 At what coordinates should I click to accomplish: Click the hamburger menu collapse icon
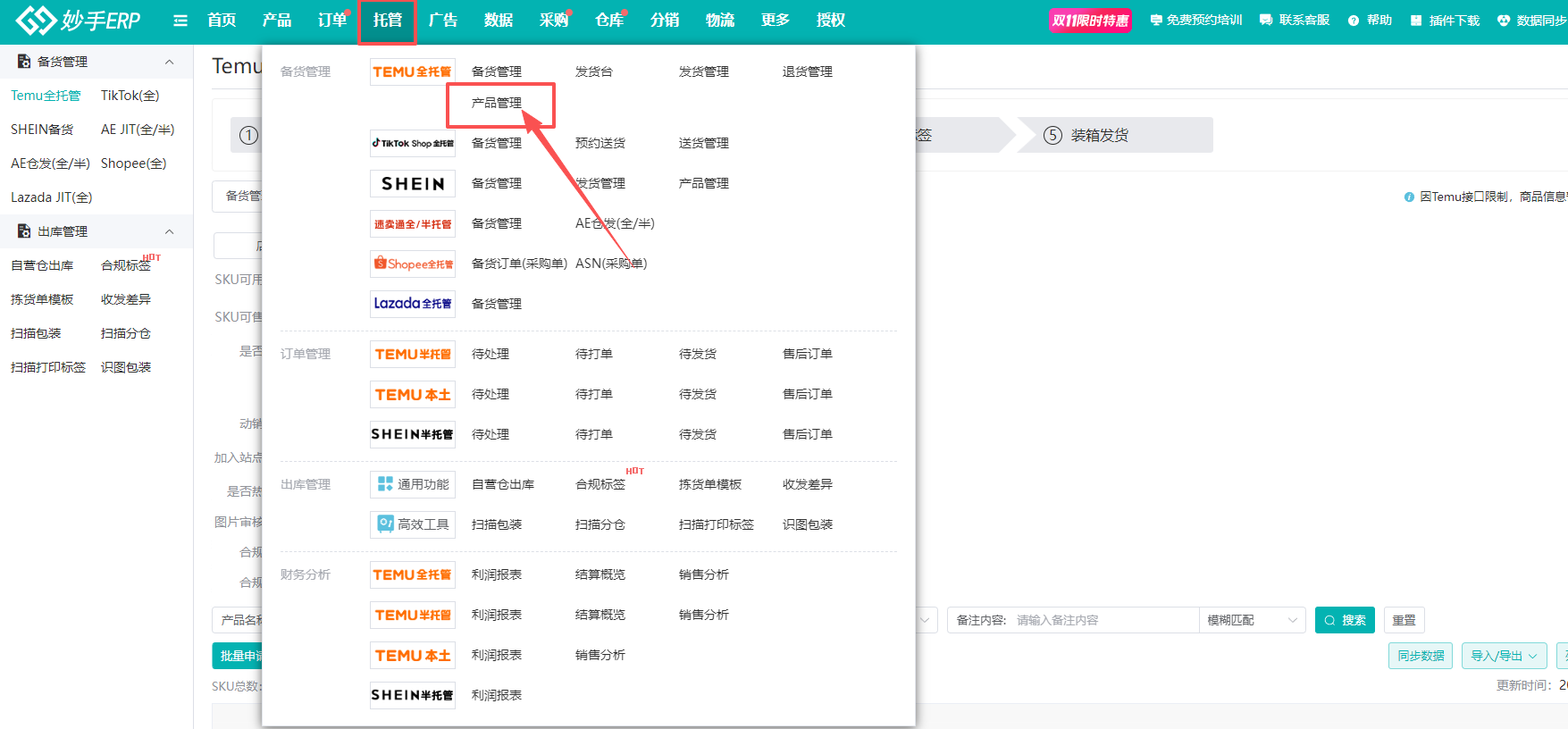click(180, 21)
